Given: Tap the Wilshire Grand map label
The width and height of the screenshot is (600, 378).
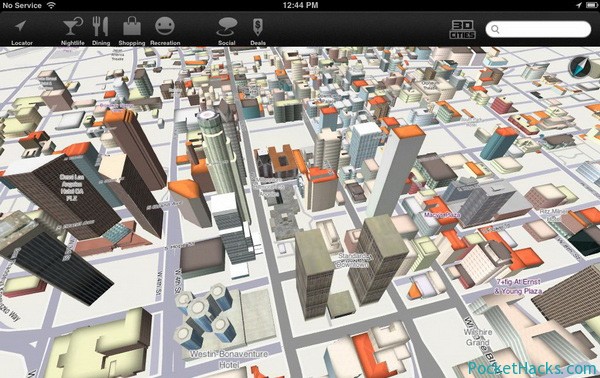Looking at the screenshot, I should [478, 337].
